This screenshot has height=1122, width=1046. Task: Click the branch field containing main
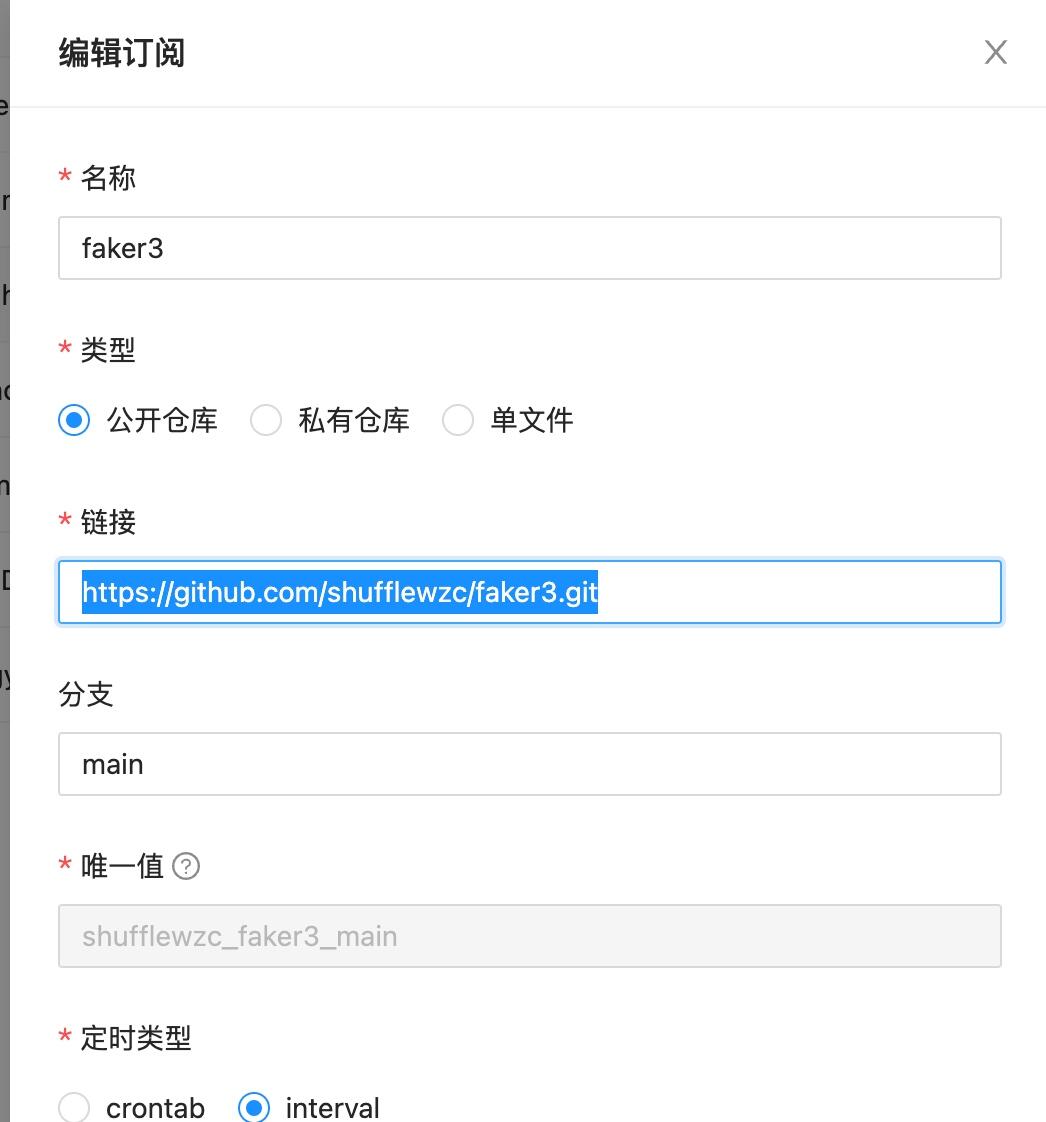530,764
